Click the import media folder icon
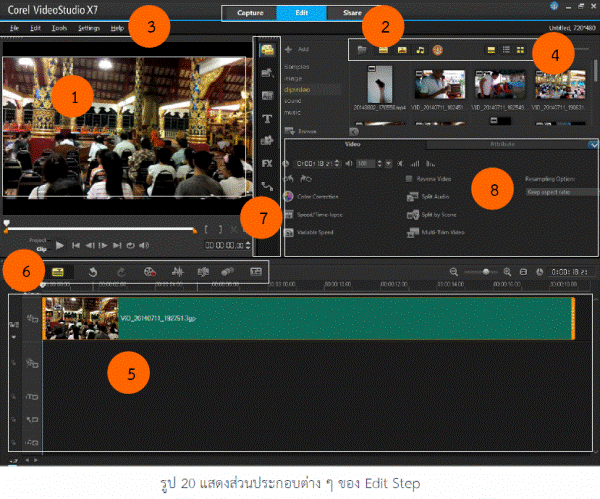This screenshot has height=499, width=600. [x=362, y=50]
